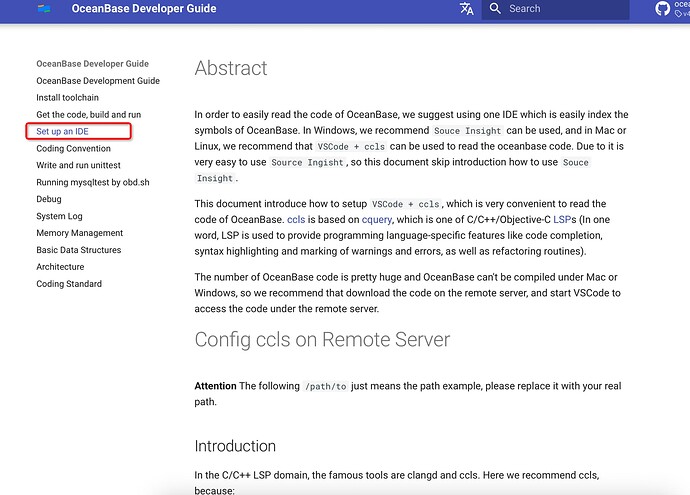Open Install toolchain page
This screenshot has height=495, width=690.
pos(67,98)
